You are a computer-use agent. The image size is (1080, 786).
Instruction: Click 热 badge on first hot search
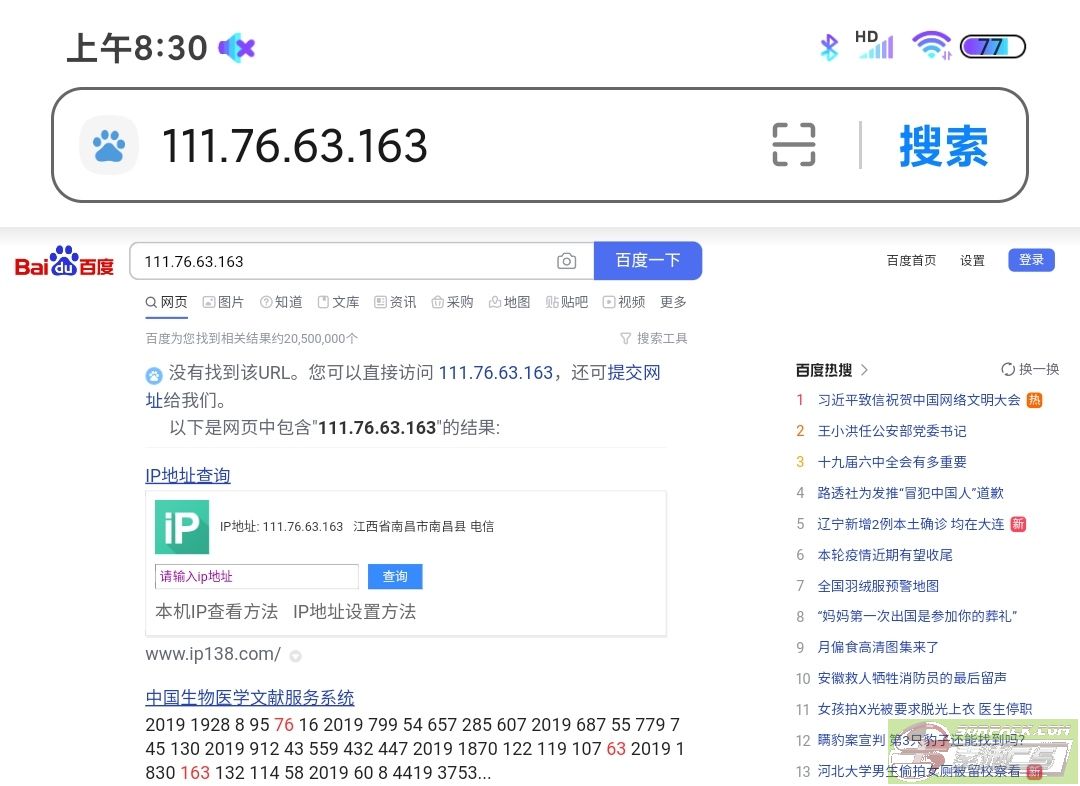[x=1034, y=400]
